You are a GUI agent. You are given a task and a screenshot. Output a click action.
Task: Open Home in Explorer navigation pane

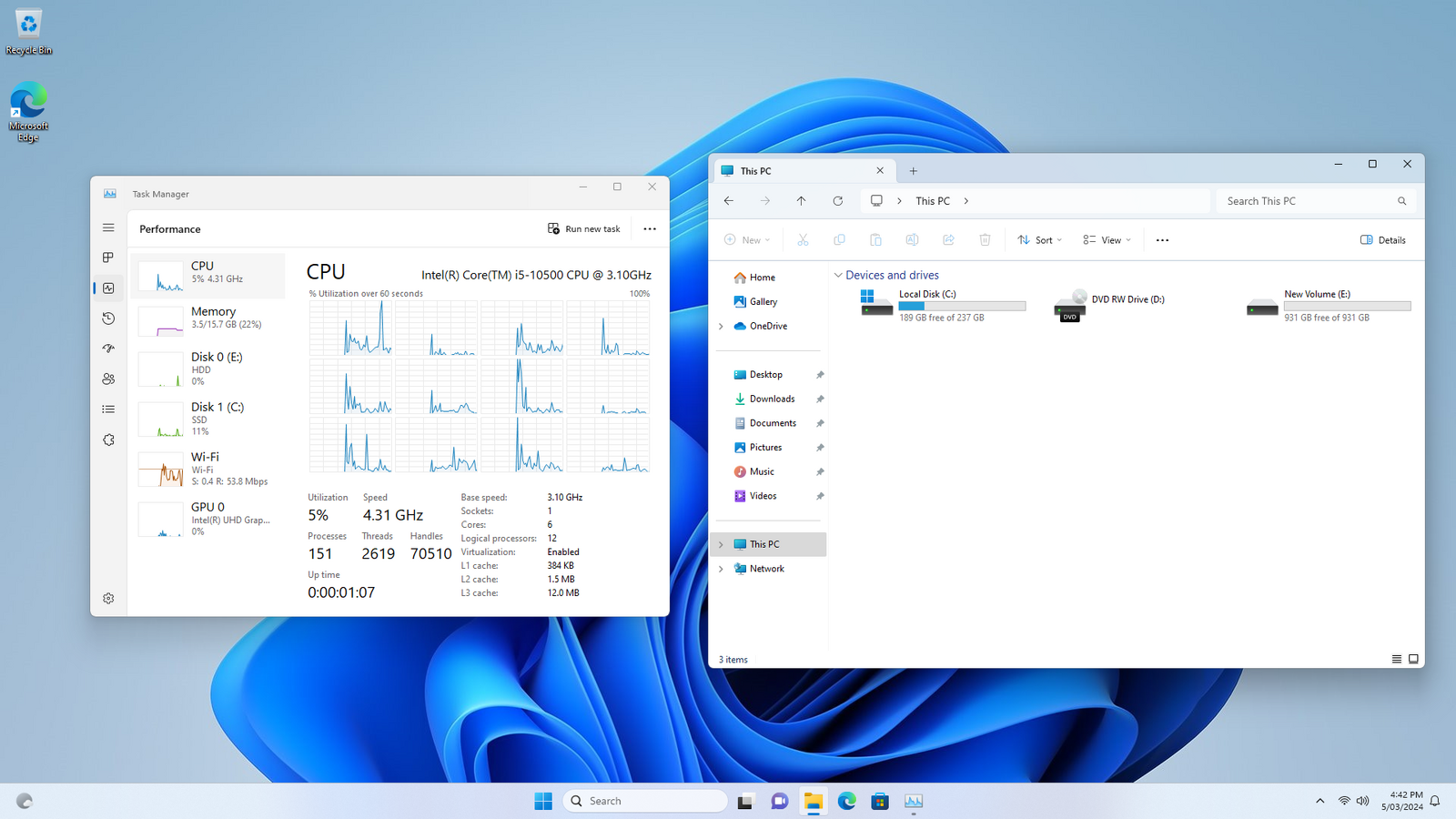[x=763, y=278]
